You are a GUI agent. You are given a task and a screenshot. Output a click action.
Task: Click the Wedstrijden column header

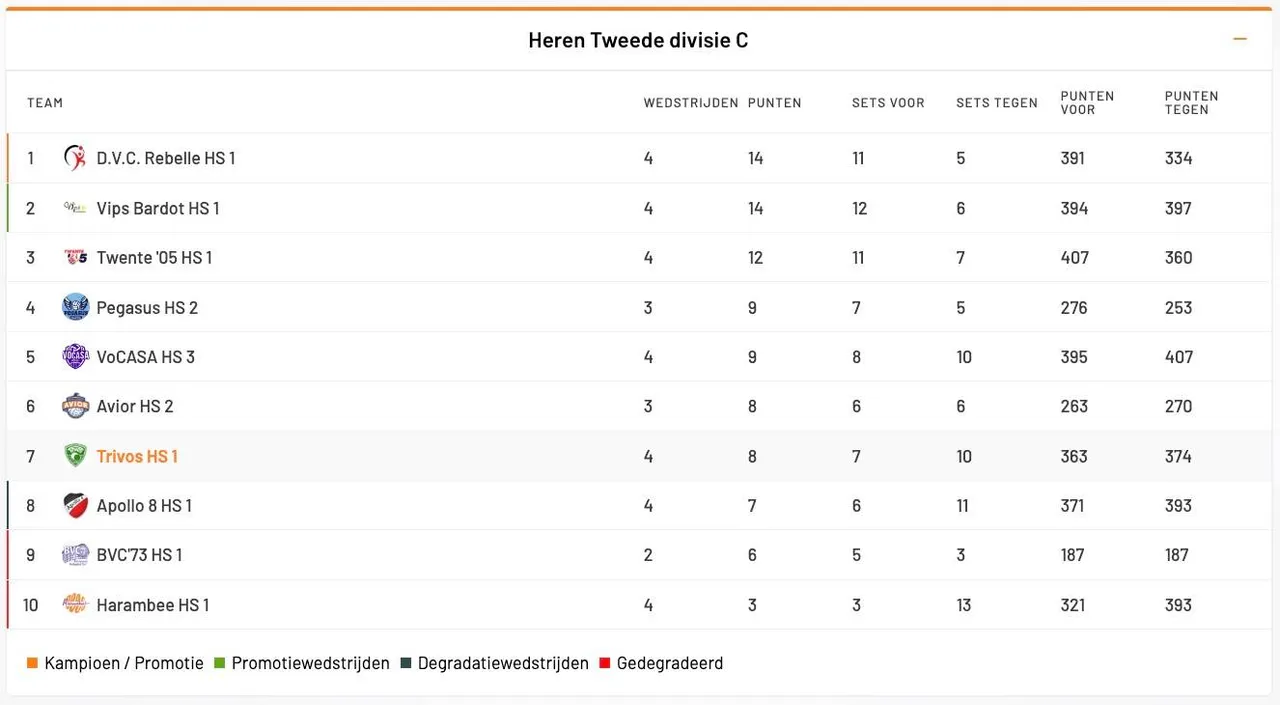tap(691, 103)
